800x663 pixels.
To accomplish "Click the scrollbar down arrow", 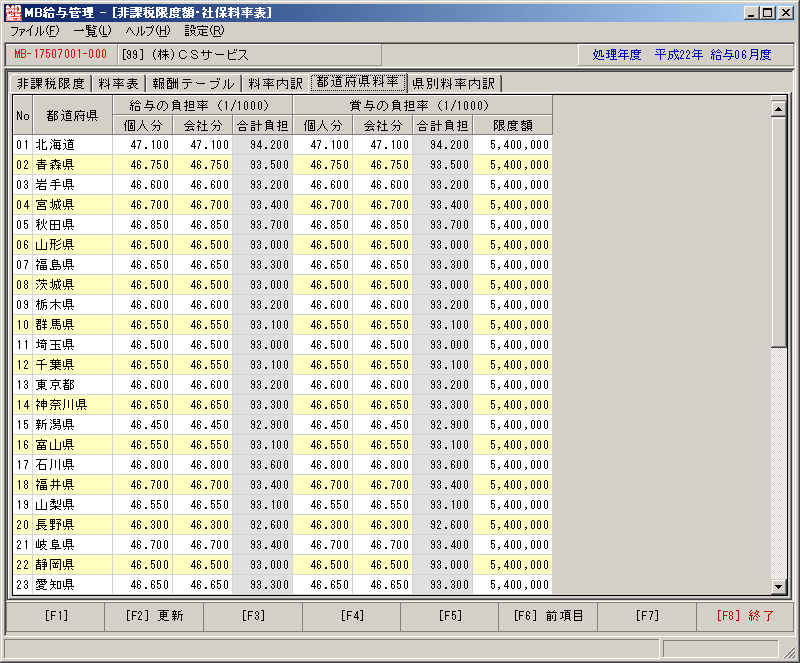I will tap(779, 586).
